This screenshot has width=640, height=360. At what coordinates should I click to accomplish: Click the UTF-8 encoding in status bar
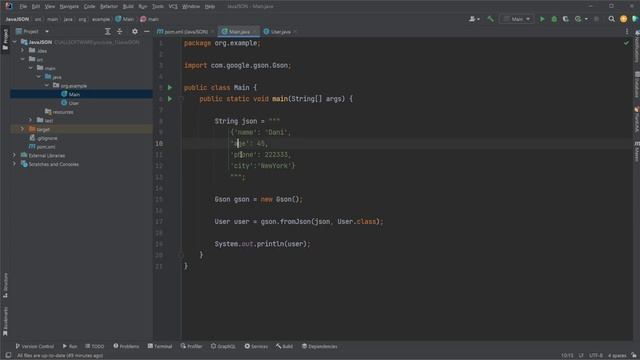596,356
